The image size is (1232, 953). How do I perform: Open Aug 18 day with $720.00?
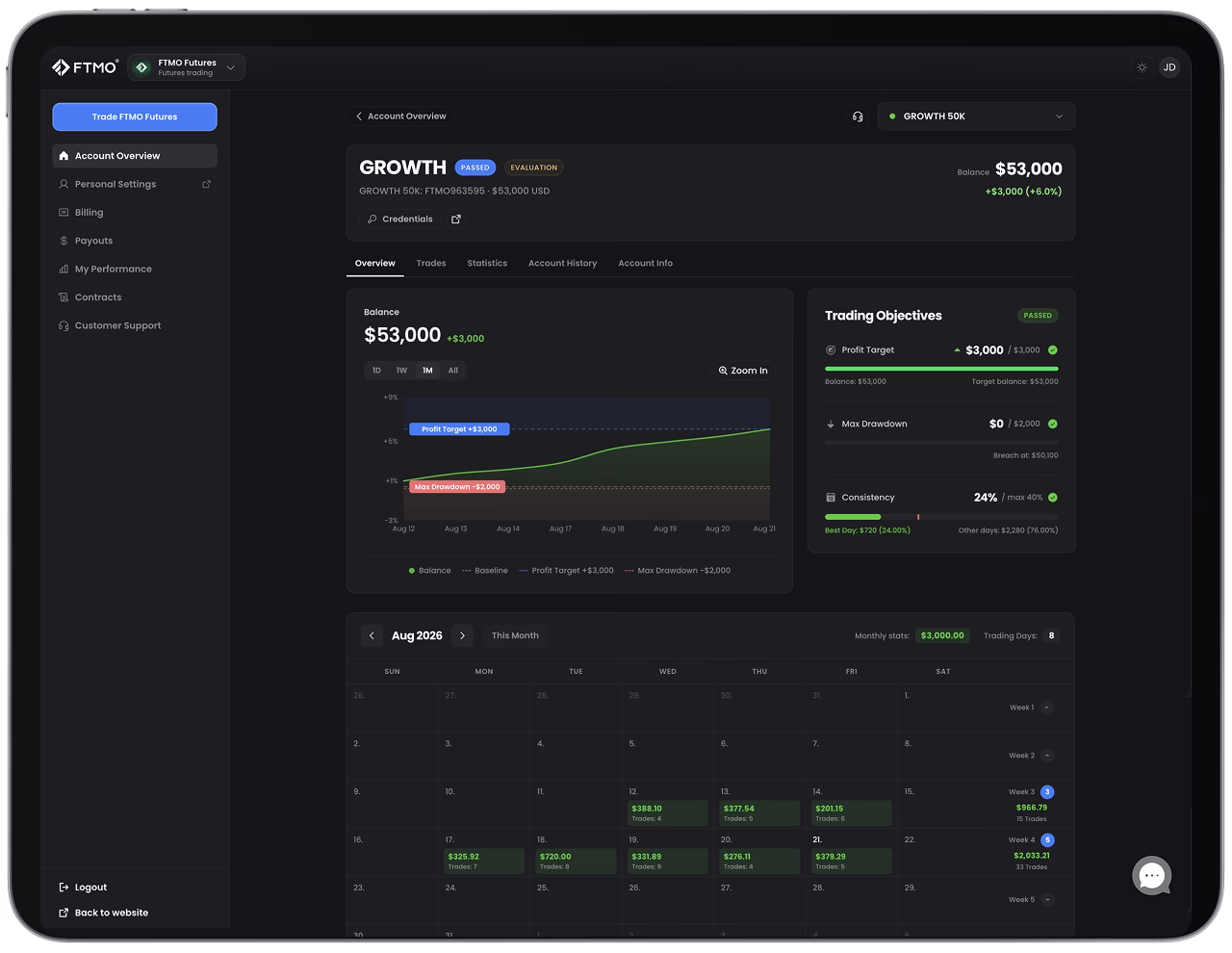[576, 862]
